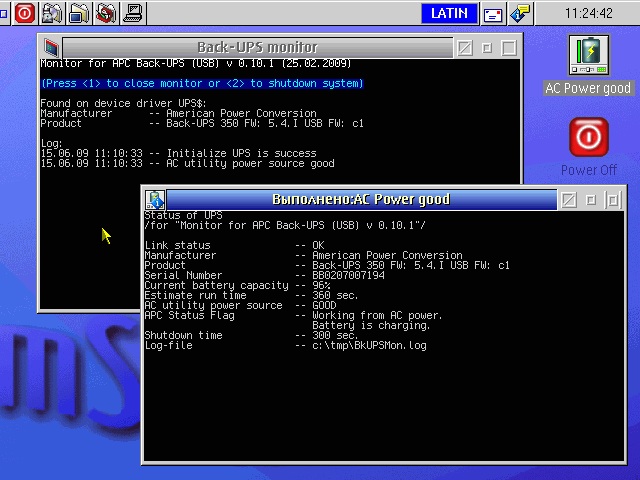Maximize the Back-UPS monitor window

pos(509,47)
